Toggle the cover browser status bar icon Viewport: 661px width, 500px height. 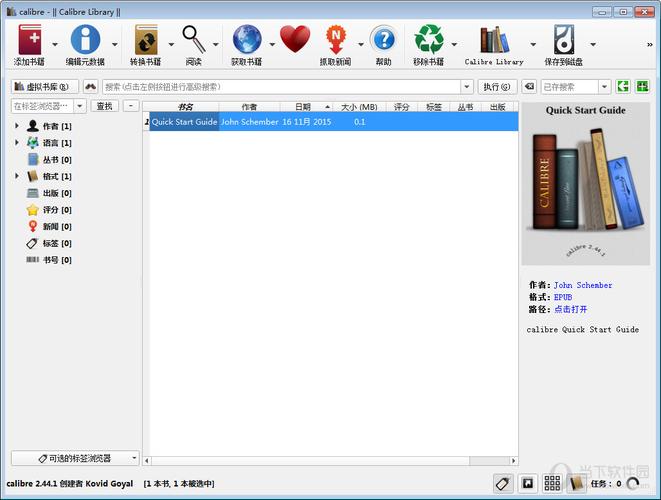point(527,483)
